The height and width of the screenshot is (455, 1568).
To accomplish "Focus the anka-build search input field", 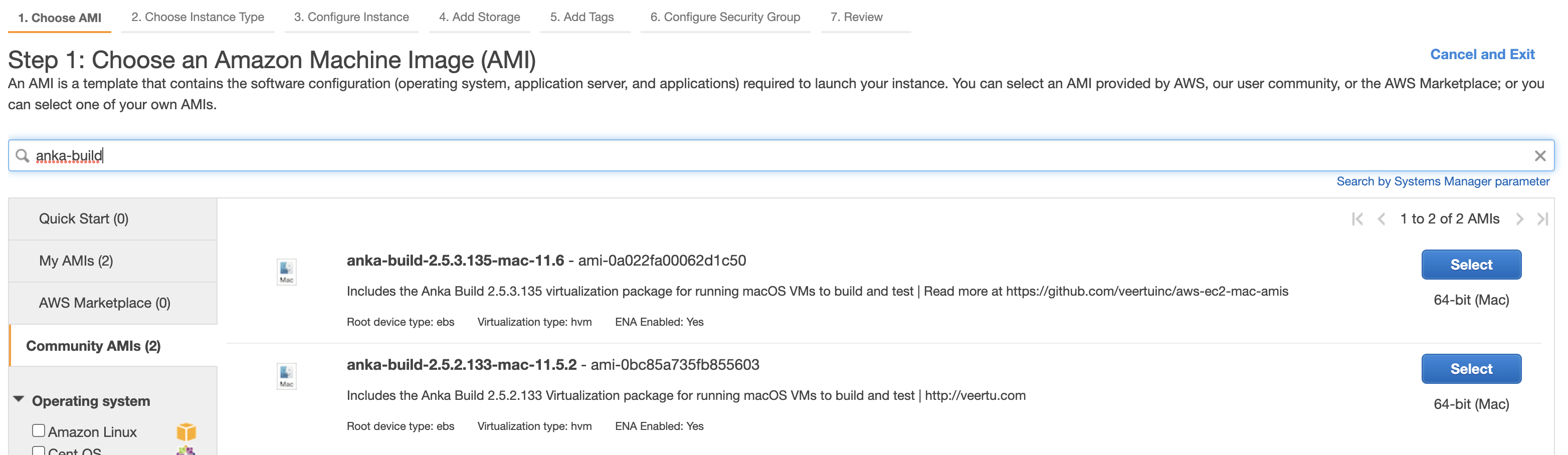I will [730, 156].
